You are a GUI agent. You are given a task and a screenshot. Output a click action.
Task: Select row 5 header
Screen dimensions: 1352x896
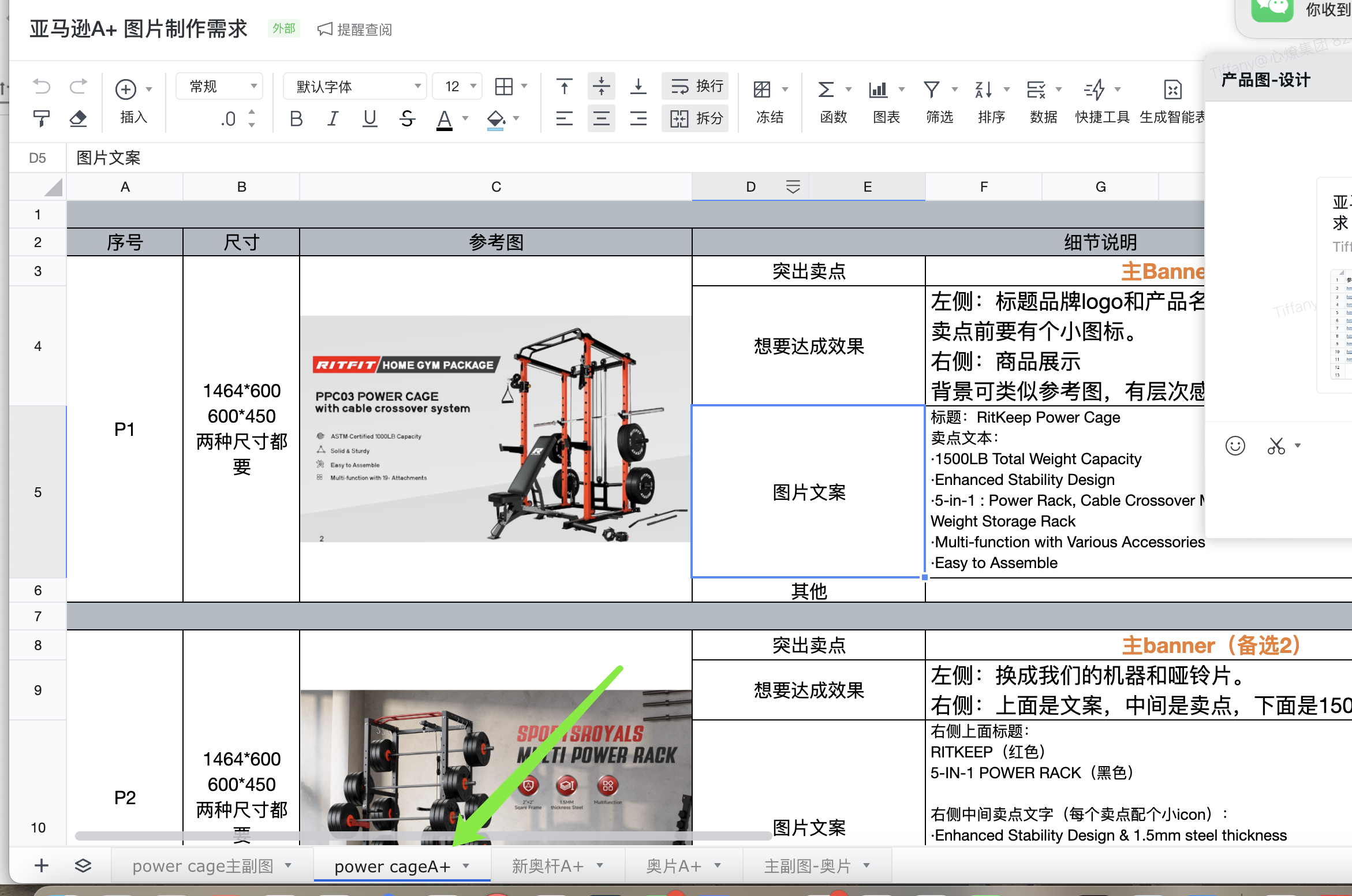(x=38, y=492)
